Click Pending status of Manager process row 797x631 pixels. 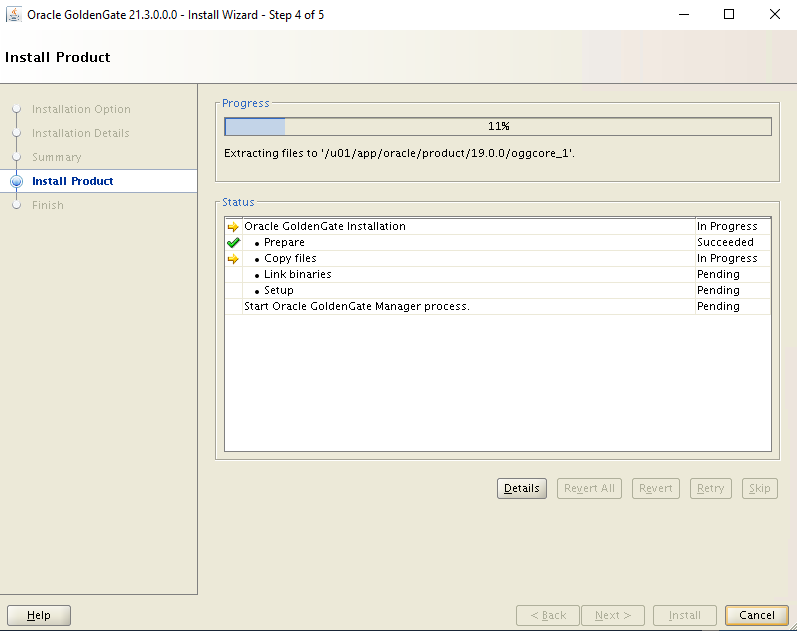click(718, 306)
